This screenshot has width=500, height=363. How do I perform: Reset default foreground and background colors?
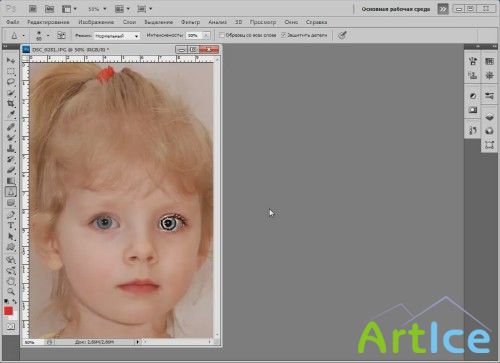[x=7, y=301]
